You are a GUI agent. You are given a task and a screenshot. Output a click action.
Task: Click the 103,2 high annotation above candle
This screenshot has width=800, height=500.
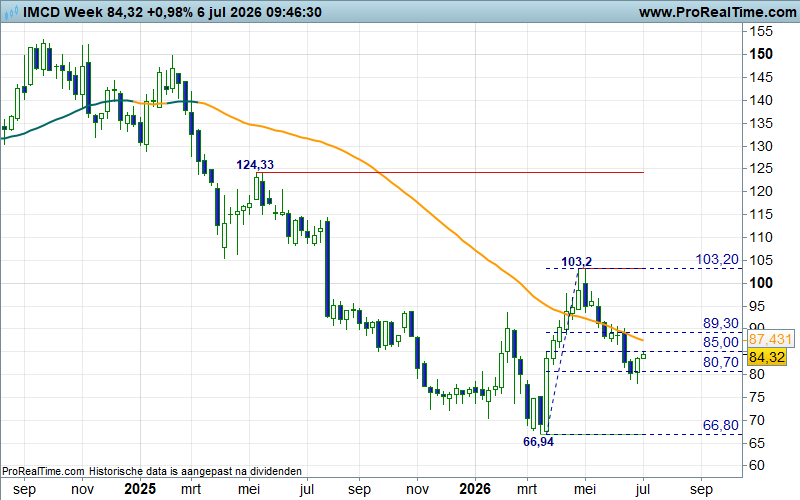pyautogui.click(x=577, y=262)
